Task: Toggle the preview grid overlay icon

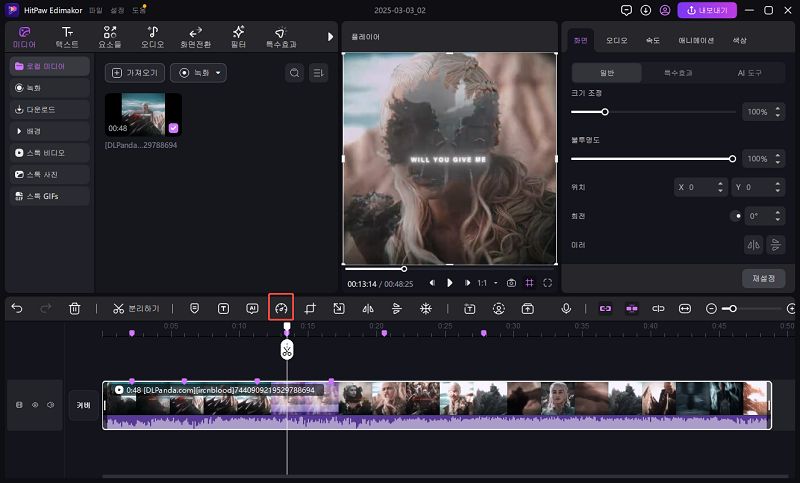Action: point(529,283)
